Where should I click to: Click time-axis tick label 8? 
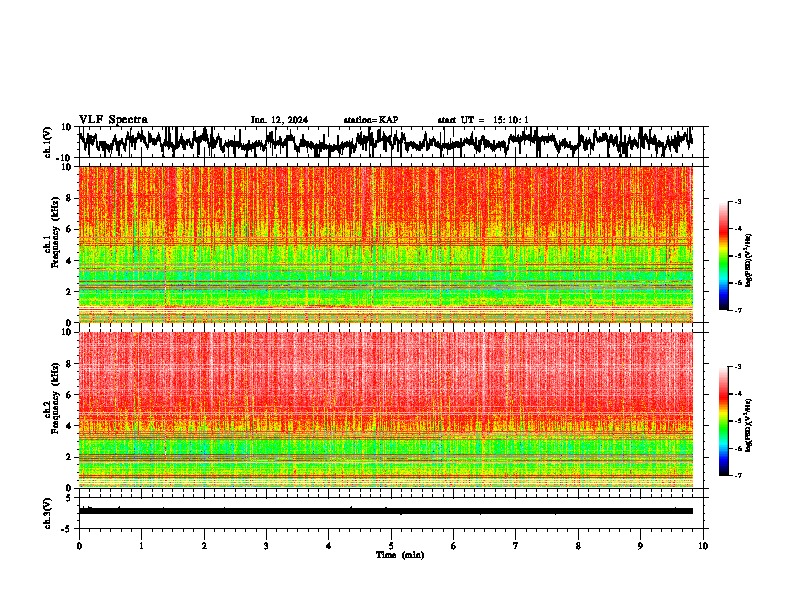coord(578,546)
